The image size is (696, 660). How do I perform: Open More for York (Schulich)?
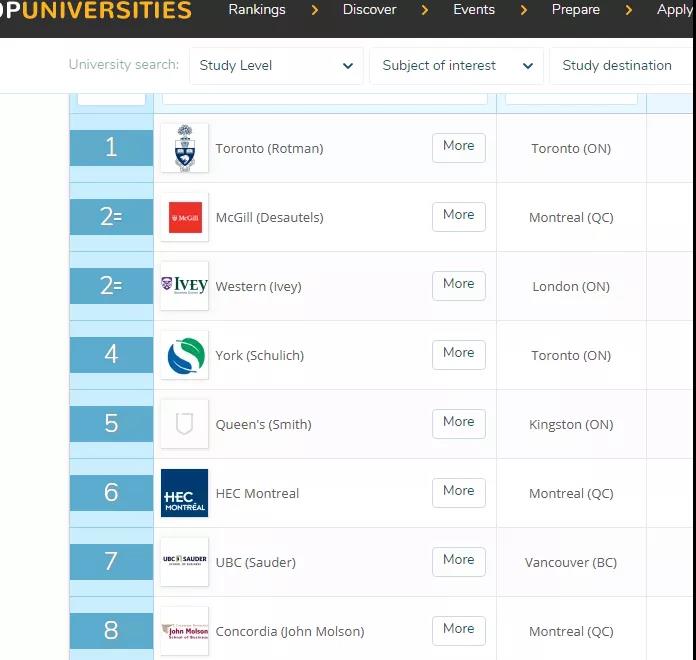[x=459, y=355]
